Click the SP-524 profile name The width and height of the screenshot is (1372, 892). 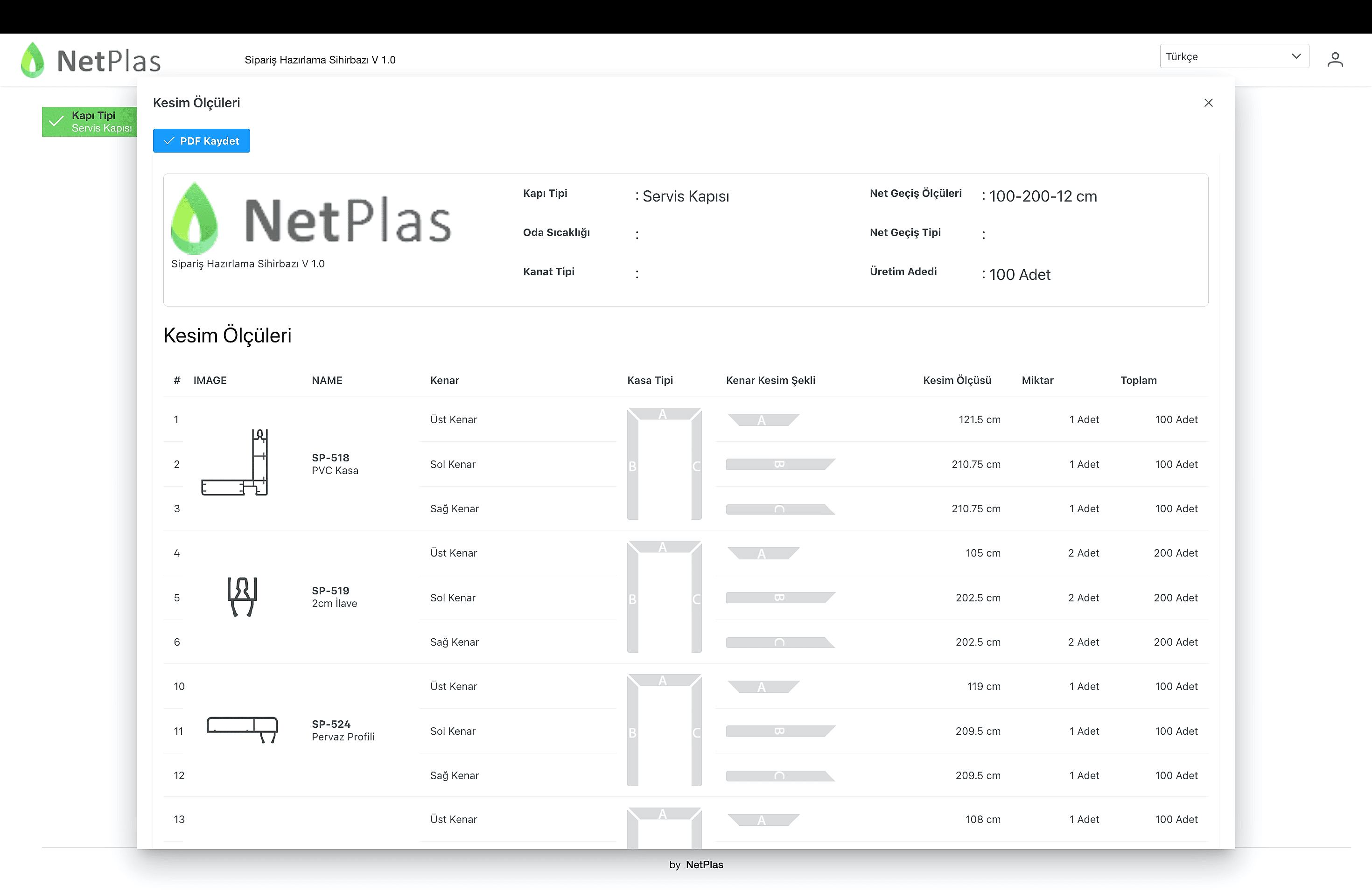coord(331,724)
